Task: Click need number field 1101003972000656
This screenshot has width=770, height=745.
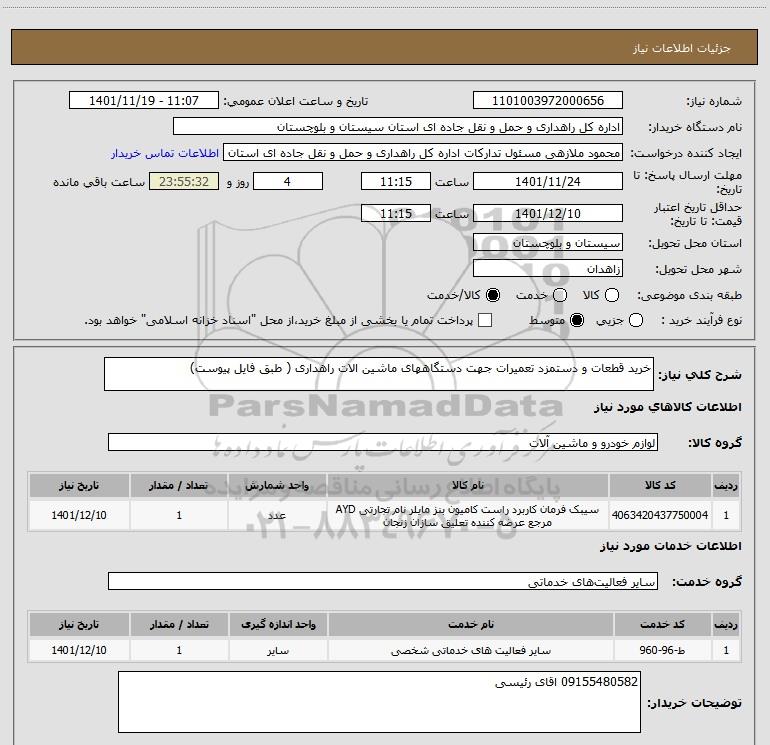Action: click(x=548, y=101)
